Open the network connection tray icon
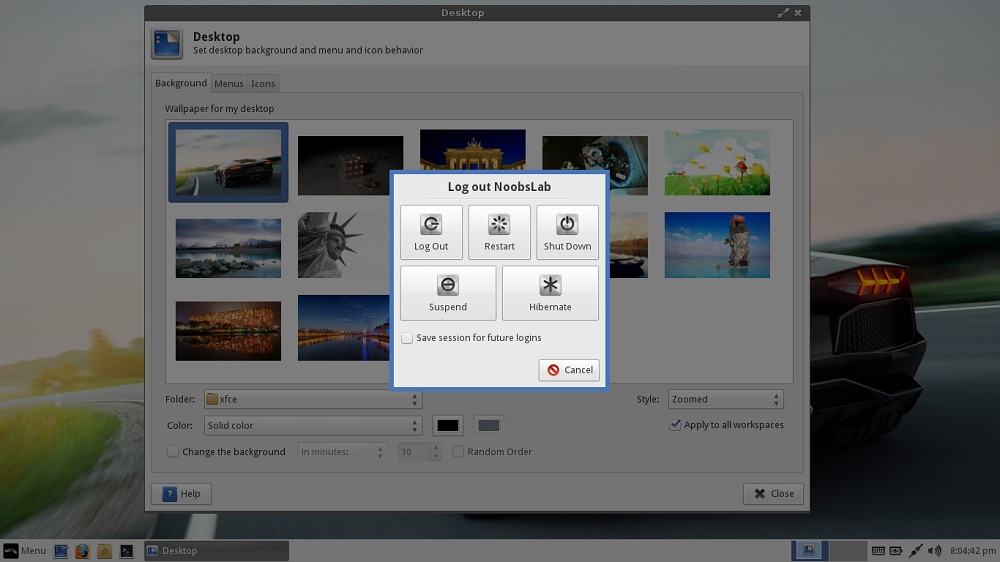The height and width of the screenshot is (562, 1000). (915, 551)
